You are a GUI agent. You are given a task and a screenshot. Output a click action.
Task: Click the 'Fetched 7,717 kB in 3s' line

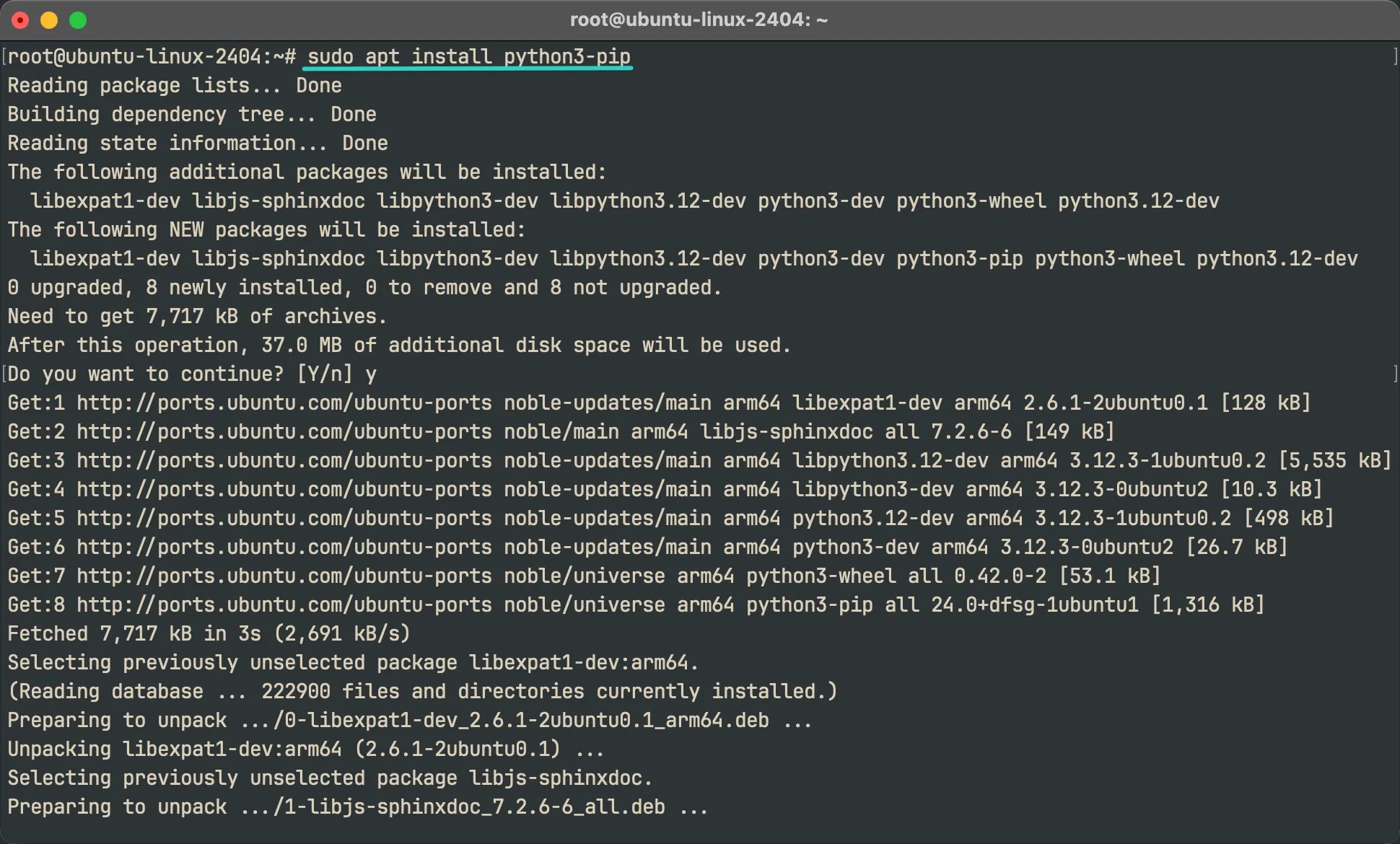coord(209,633)
